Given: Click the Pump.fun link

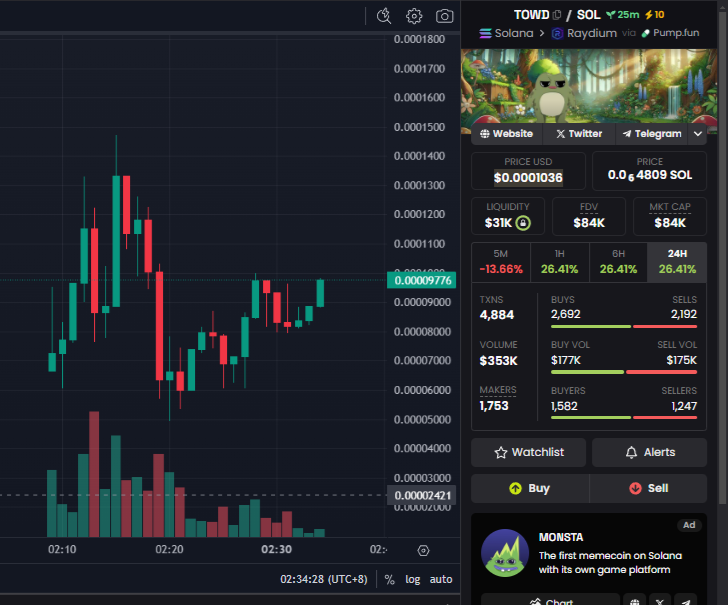Looking at the screenshot, I should point(670,33).
